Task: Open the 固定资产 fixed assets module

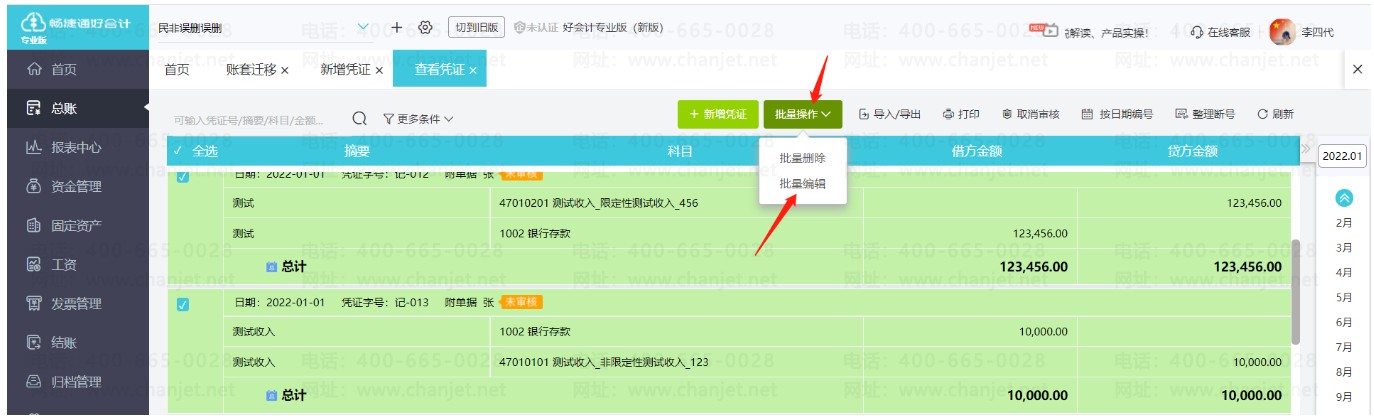Action: [x=74, y=225]
